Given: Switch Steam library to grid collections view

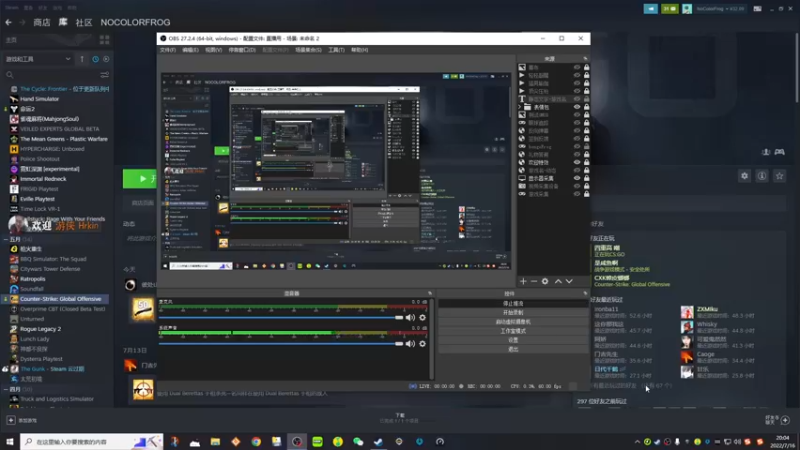Looking at the screenshot, I should coord(105,40).
